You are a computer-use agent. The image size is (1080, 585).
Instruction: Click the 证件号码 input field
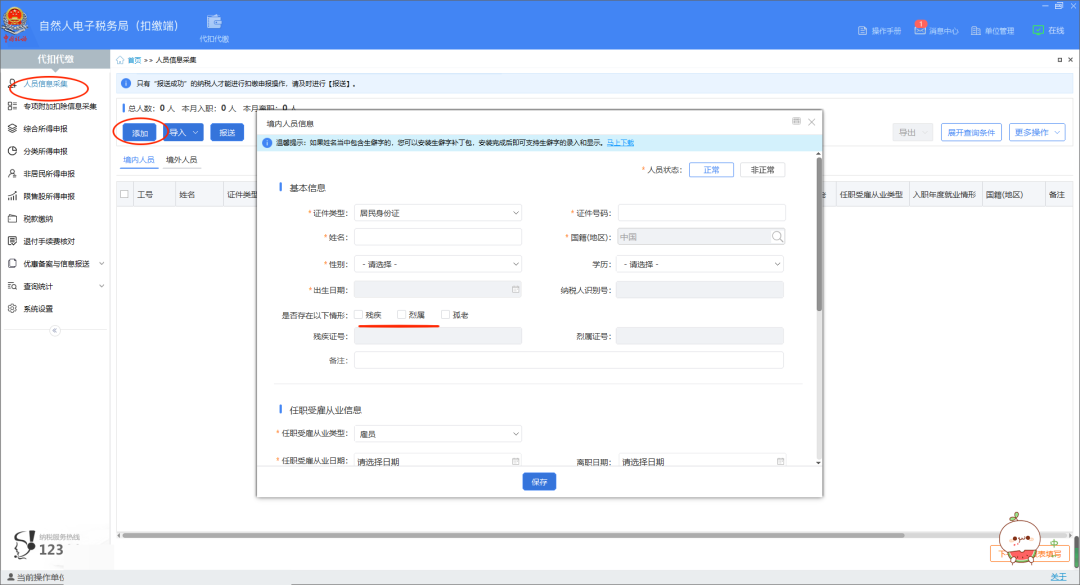(702, 213)
